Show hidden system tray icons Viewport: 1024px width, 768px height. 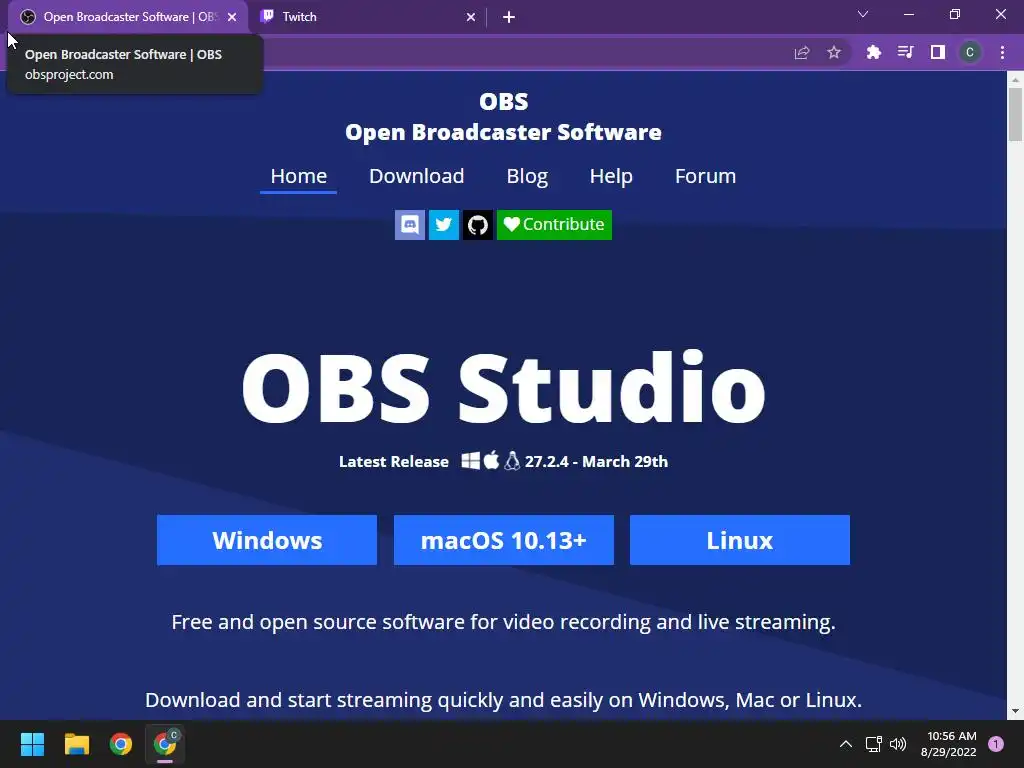click(x=846, y=744)
